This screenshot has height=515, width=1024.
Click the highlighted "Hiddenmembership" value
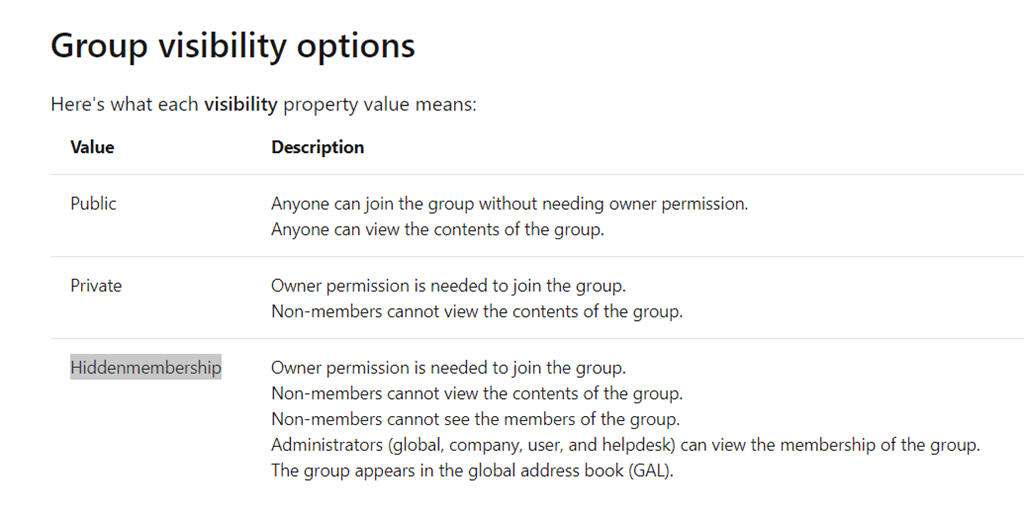[146, 367]
